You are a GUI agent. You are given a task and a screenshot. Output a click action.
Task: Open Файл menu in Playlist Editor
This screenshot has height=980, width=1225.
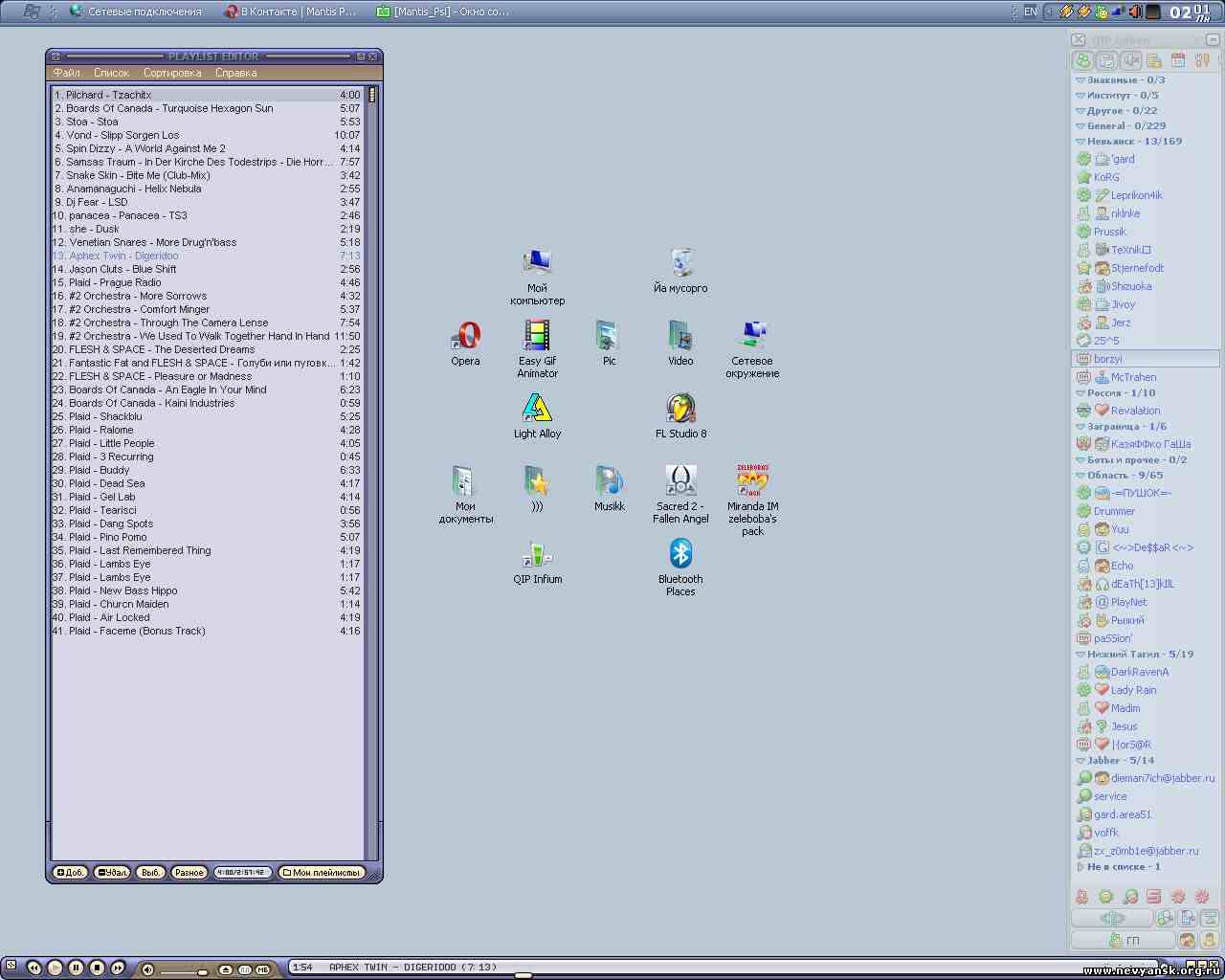(67, 73)
